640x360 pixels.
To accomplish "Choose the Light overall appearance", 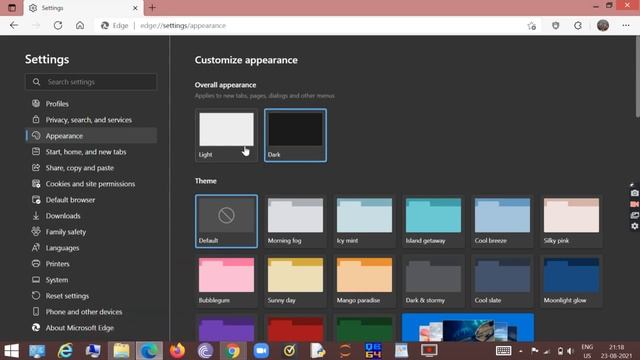I will [227, 135].
